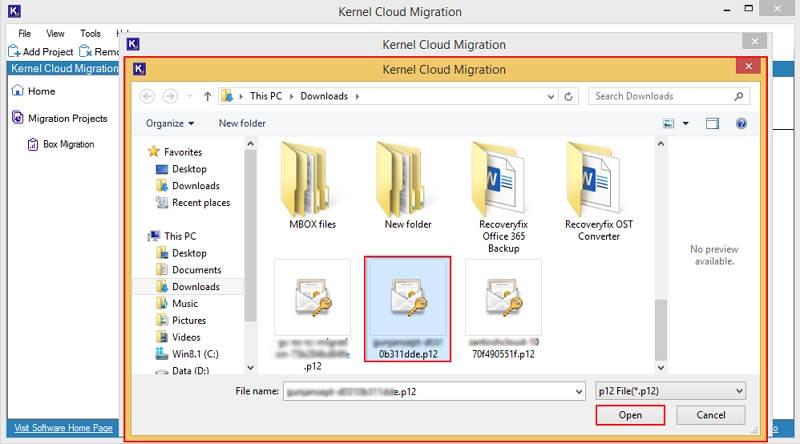800x444 pixels.
Task: Select Recoveryfix OST Converter folder
Action: tap(598, 192)
